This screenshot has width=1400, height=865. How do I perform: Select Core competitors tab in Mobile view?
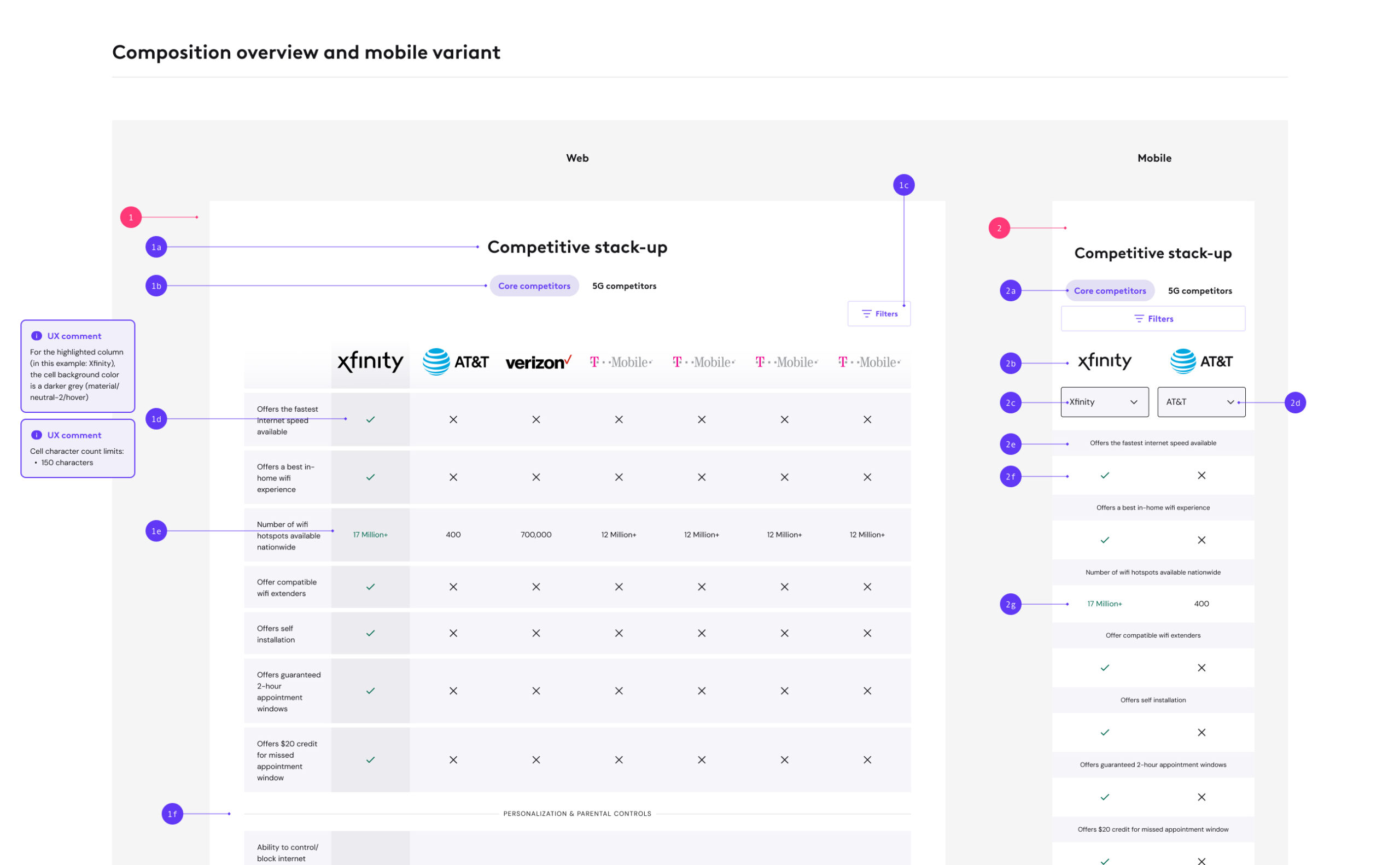click(x=1110, y=291)
